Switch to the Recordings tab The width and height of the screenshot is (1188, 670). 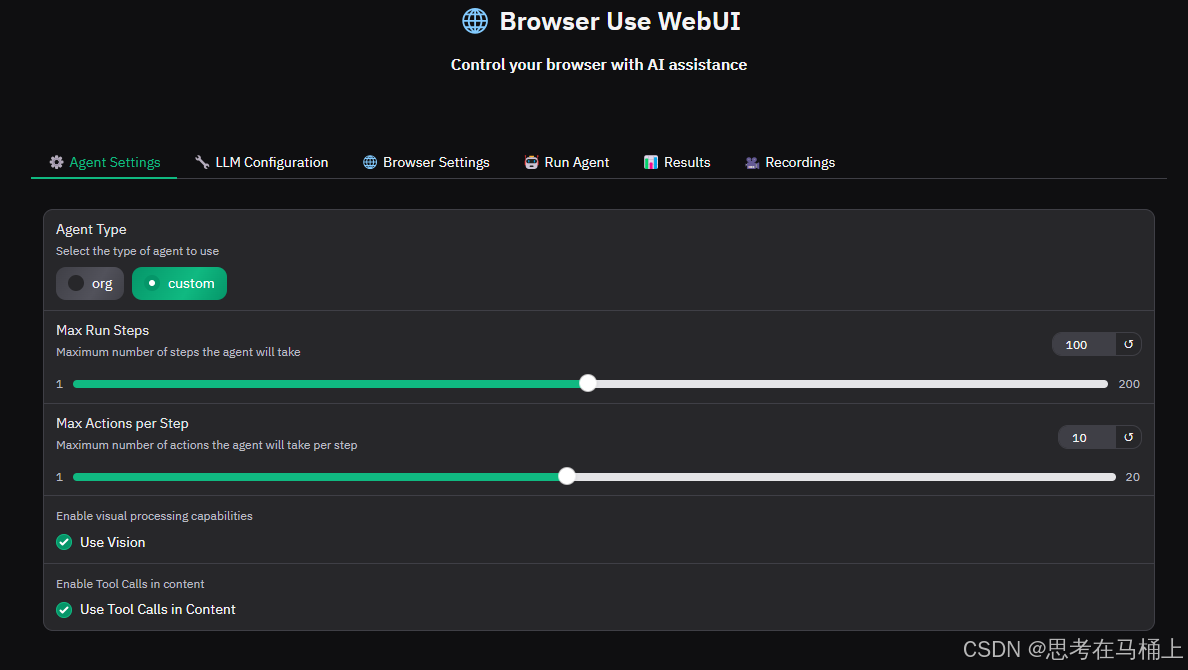[x=790, y=162]
